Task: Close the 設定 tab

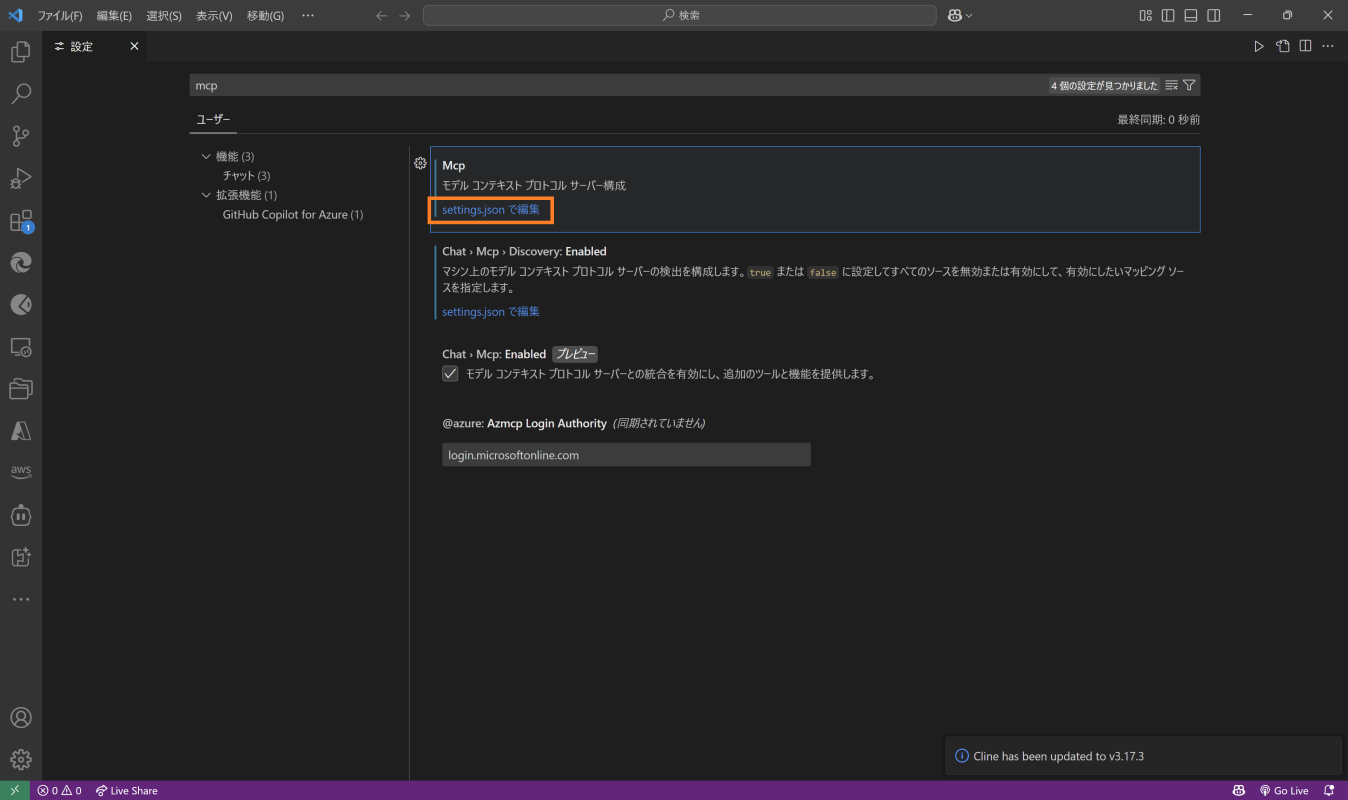Action: click(134, 46)
